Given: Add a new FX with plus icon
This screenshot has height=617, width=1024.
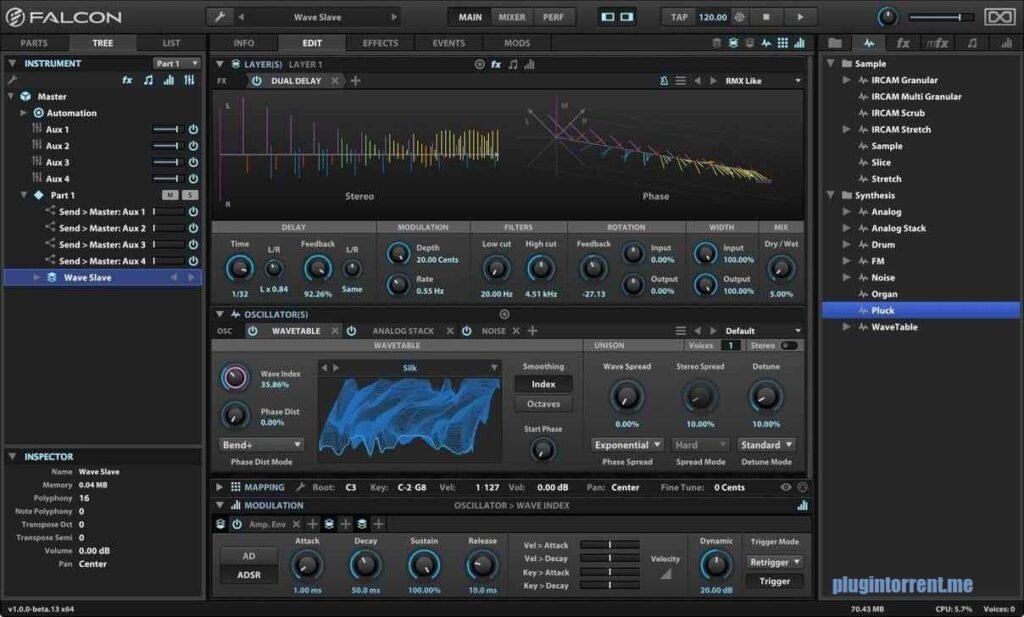Looking at the screenshot, I should click(x=355, y=81).
